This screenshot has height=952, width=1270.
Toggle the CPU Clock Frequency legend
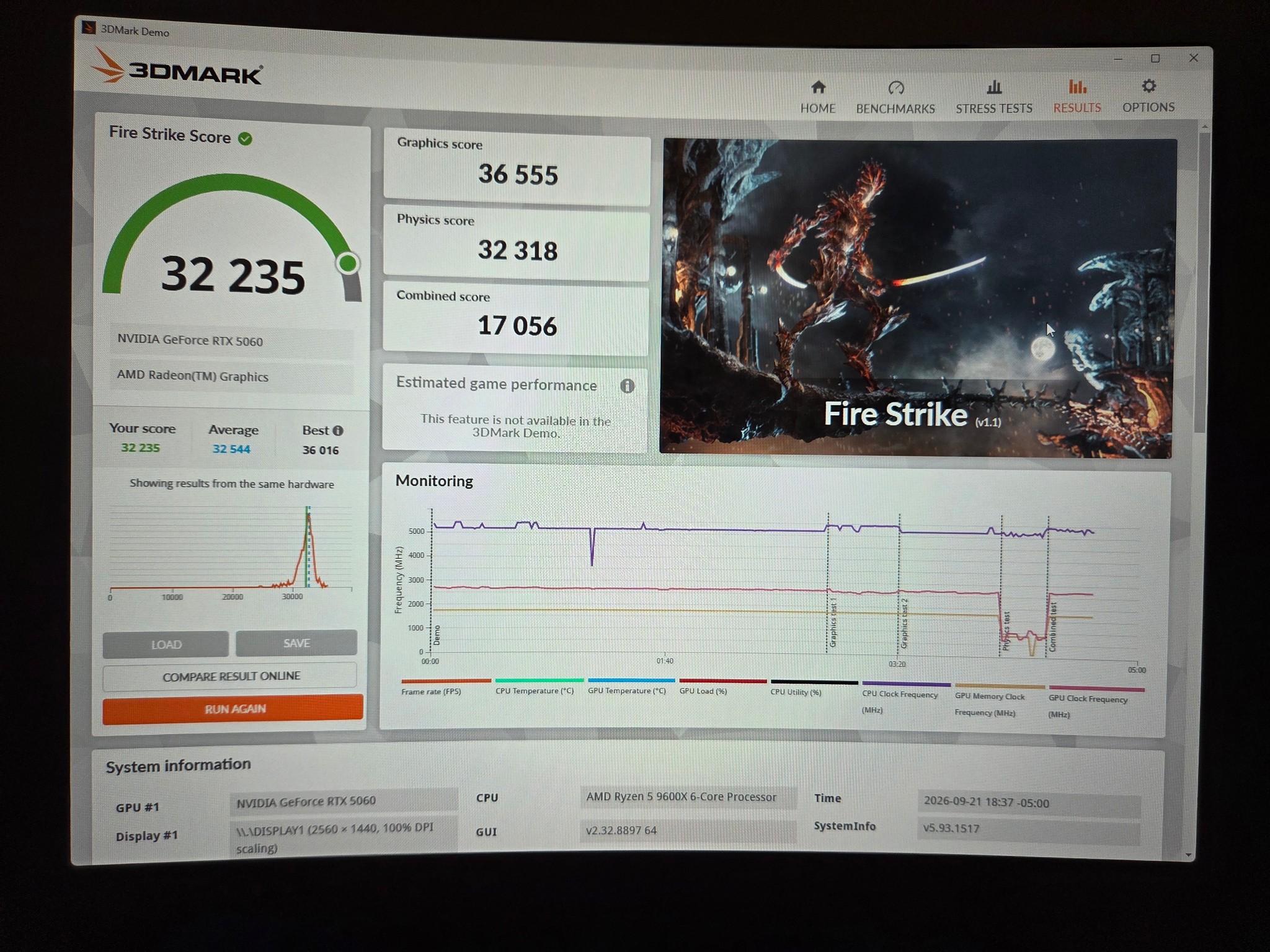point(905,699)
